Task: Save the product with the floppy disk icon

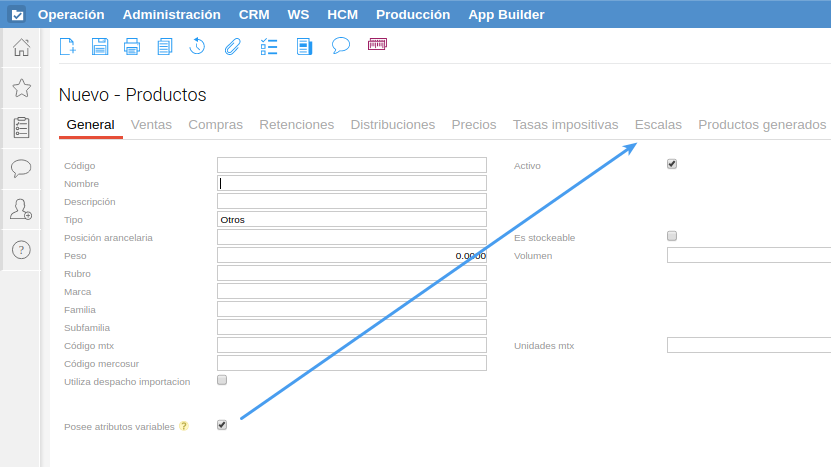Action: [100, 46]
